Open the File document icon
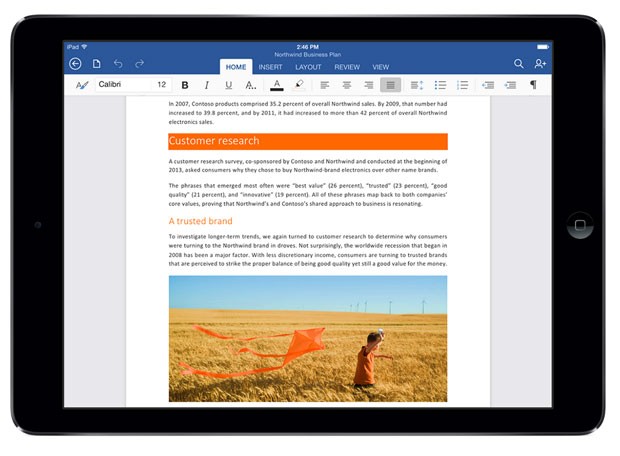Screen dimensions: 620x456 pyautogui.click(x=96, y=64)
